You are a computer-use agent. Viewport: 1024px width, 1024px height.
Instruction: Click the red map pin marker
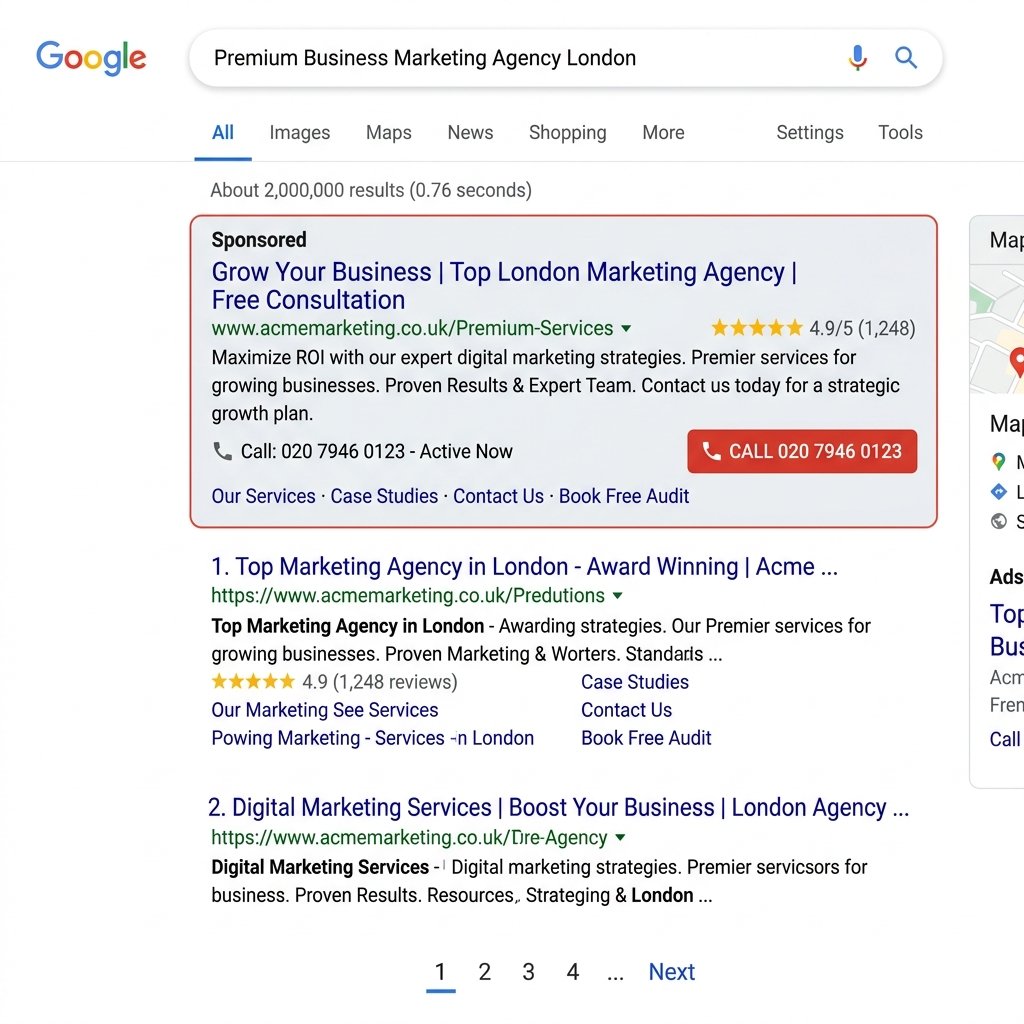(1017, 362)
